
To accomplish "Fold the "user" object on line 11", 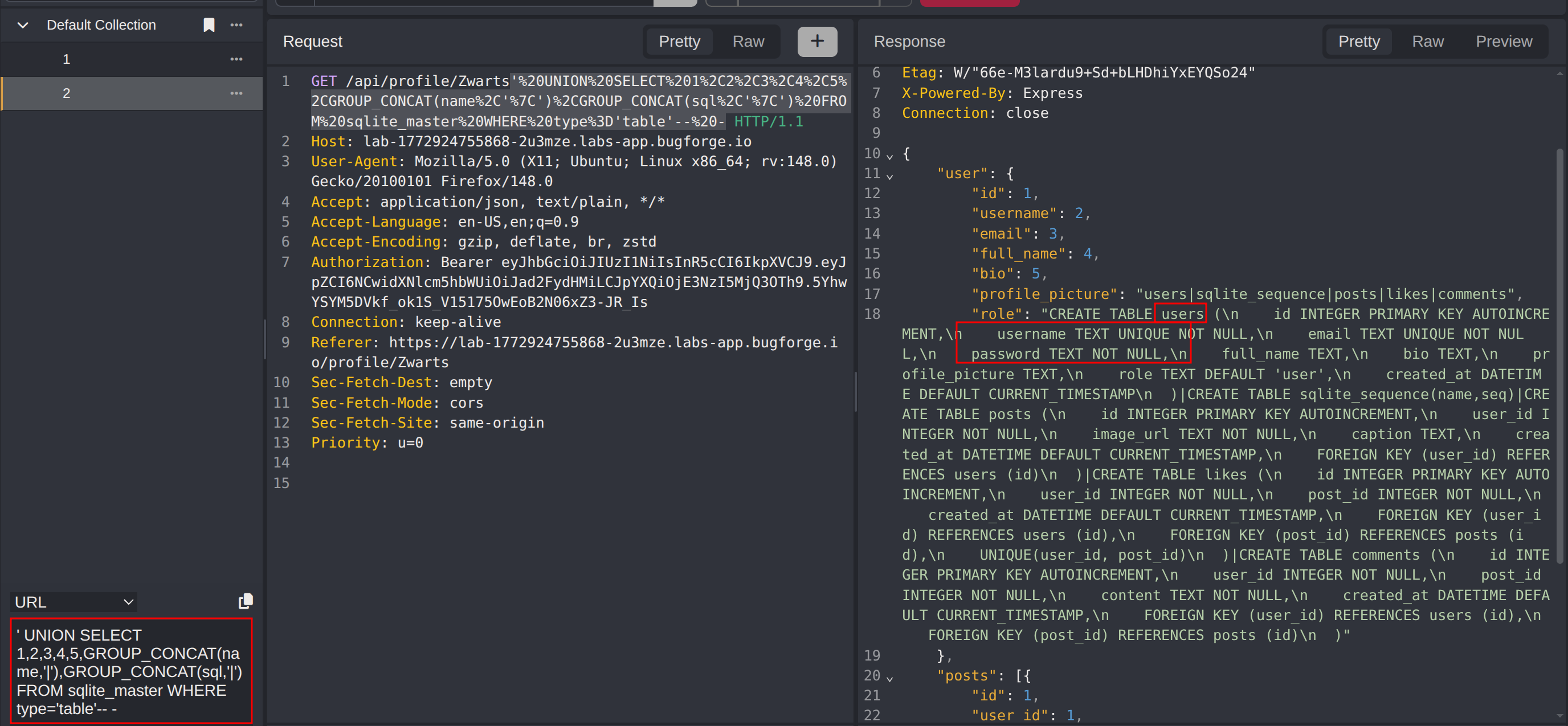I will pos(890,177).
